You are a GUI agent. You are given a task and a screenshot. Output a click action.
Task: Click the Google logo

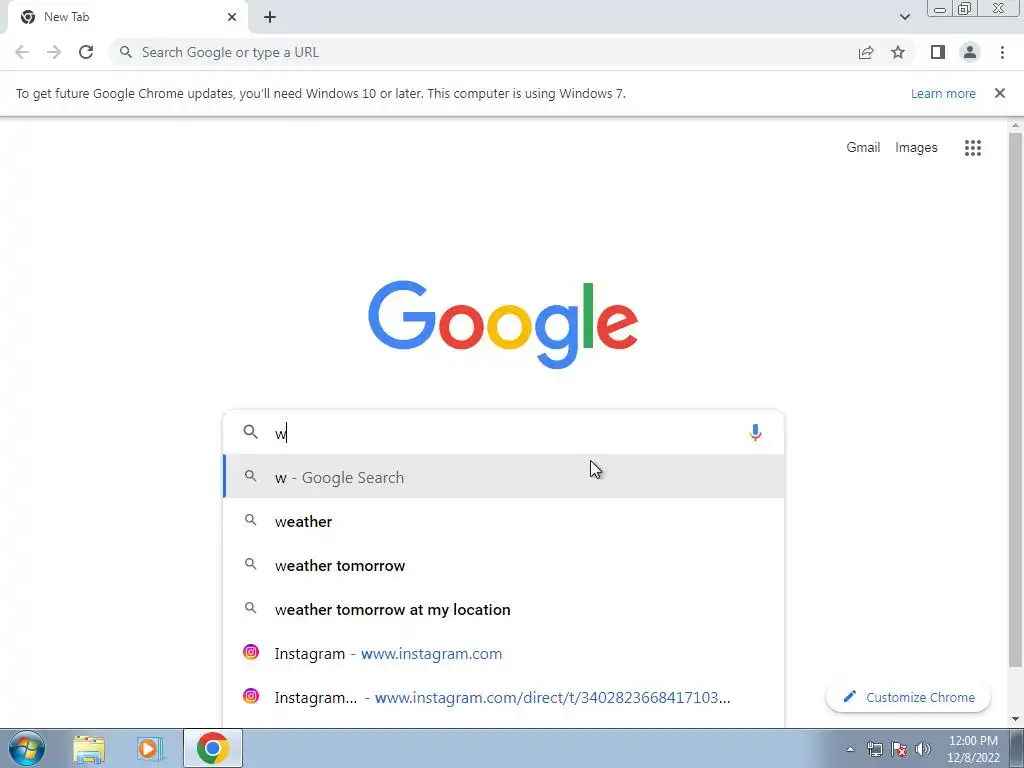click(x=503, y=325)
